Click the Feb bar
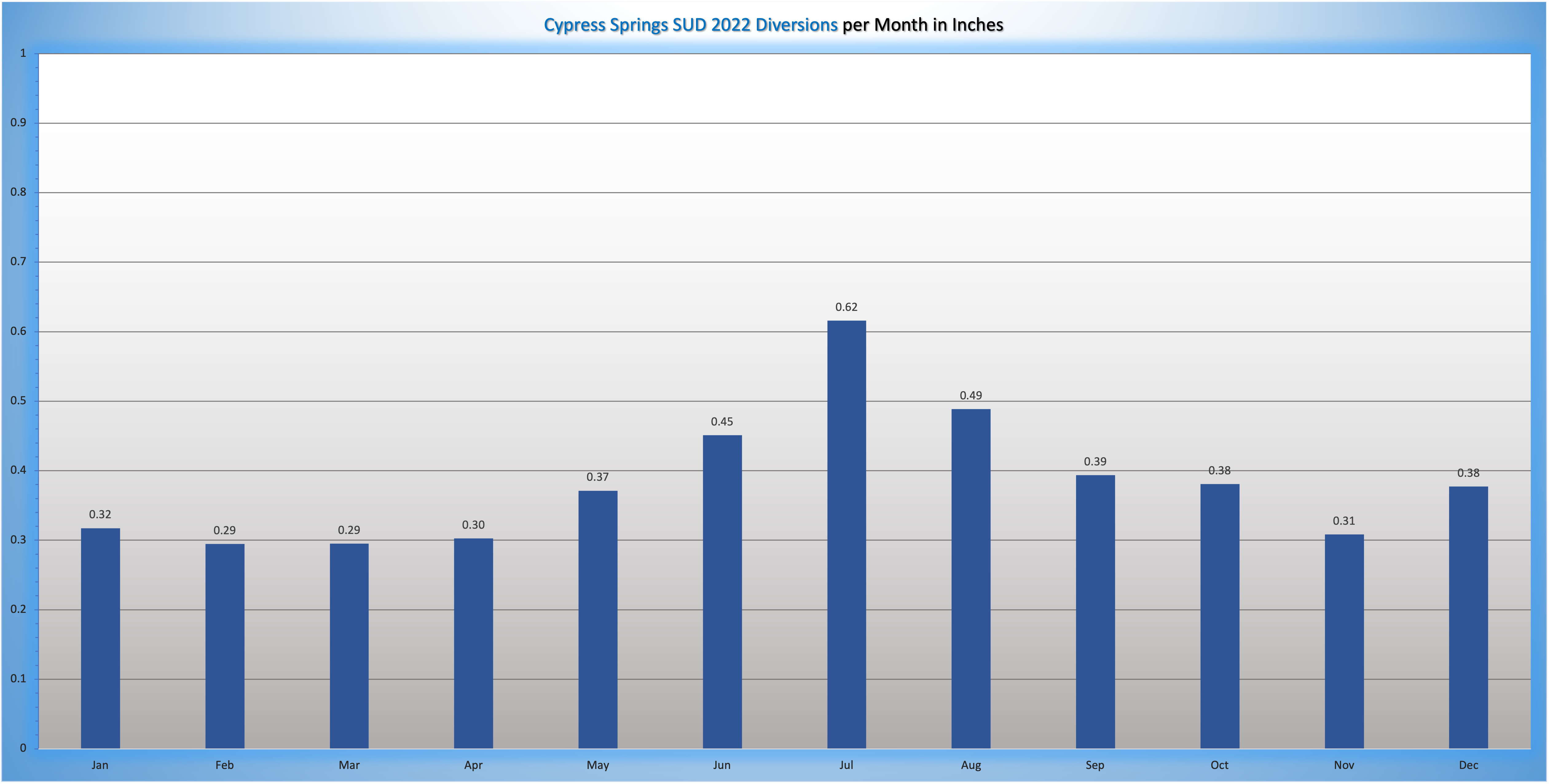The height and width of the screenshot is (784, 1549). (x=225, y=646)
